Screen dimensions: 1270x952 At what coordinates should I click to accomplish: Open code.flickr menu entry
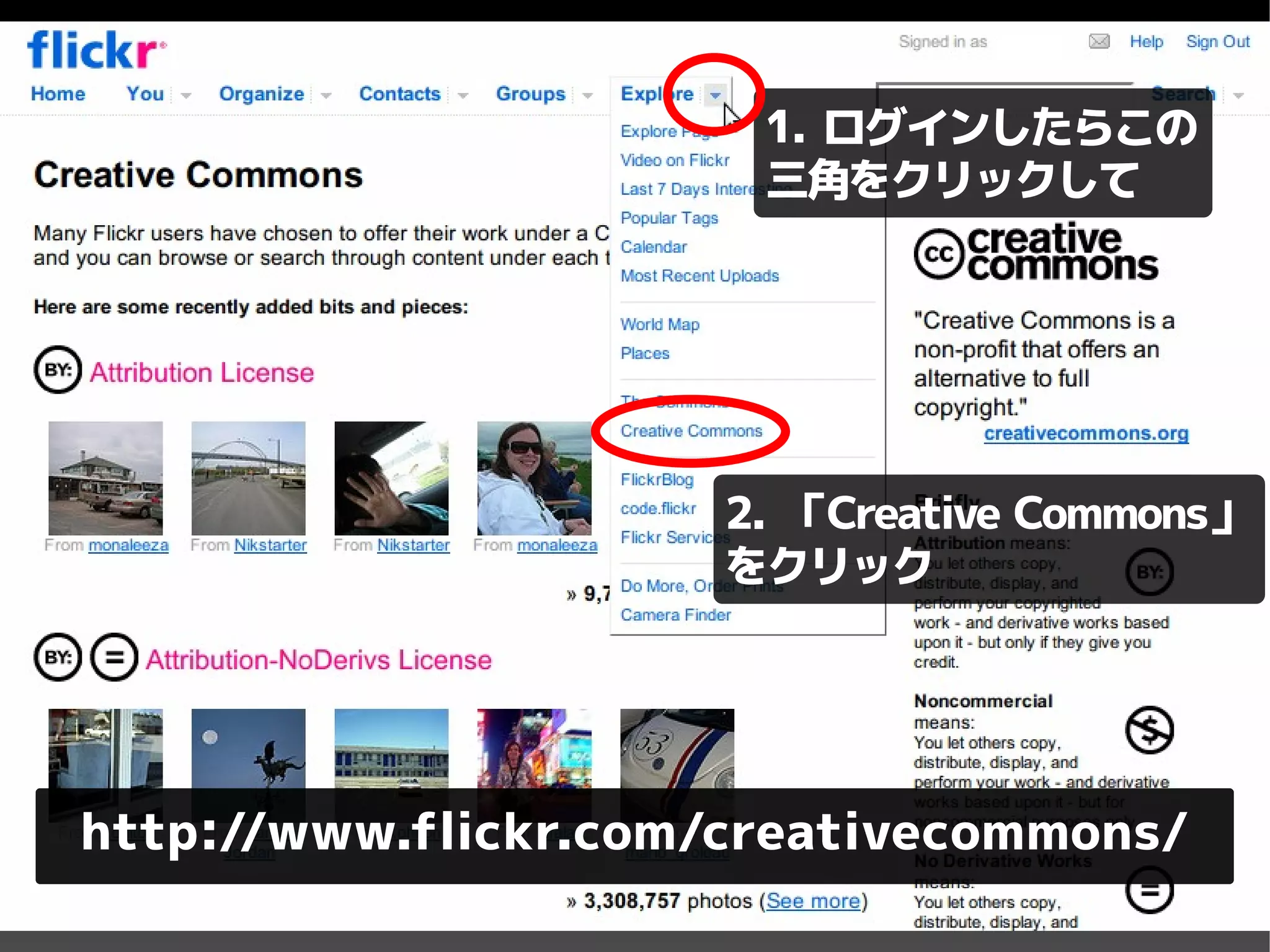tap(658, 509)
